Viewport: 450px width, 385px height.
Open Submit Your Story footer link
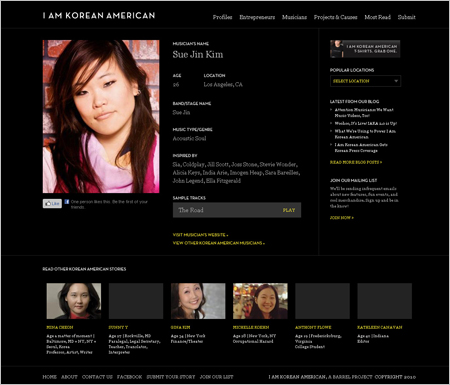[x=171, y=377]
